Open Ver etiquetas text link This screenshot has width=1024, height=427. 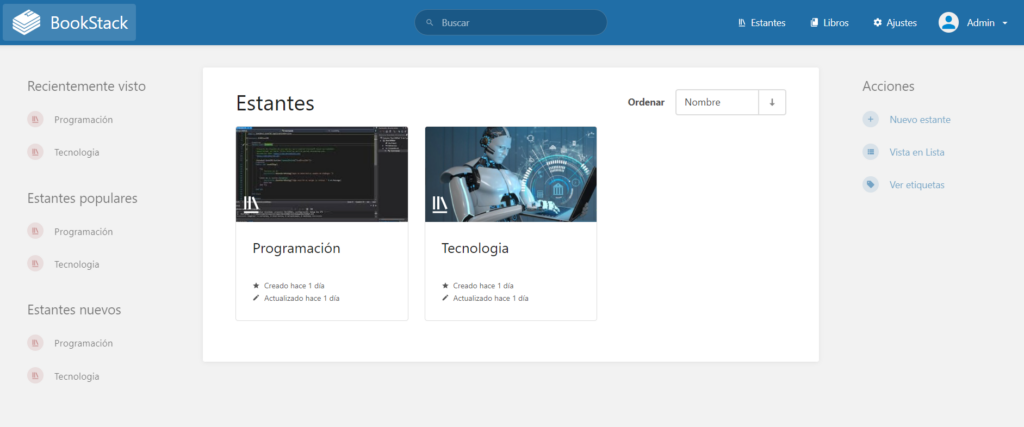click(917, 185)
